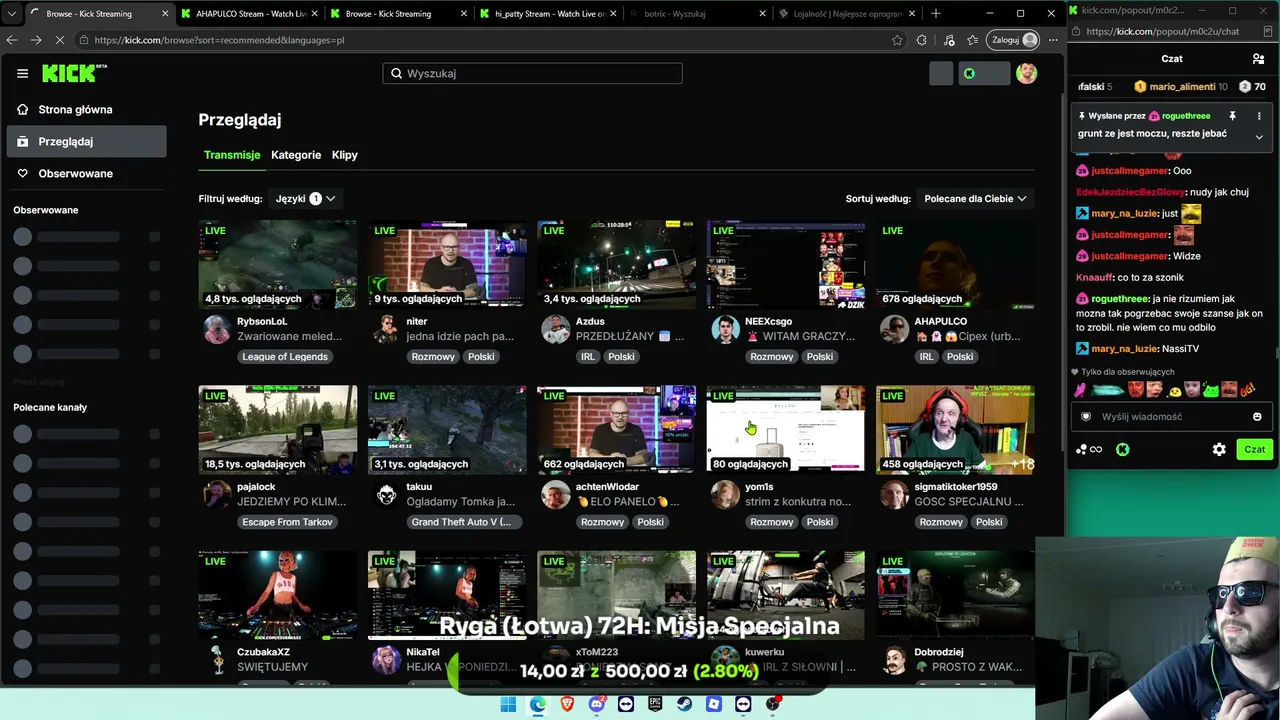Screen dimensions: 1280x720
Task: Switch to the Transmisje tab
Action: tap(232, 155)
